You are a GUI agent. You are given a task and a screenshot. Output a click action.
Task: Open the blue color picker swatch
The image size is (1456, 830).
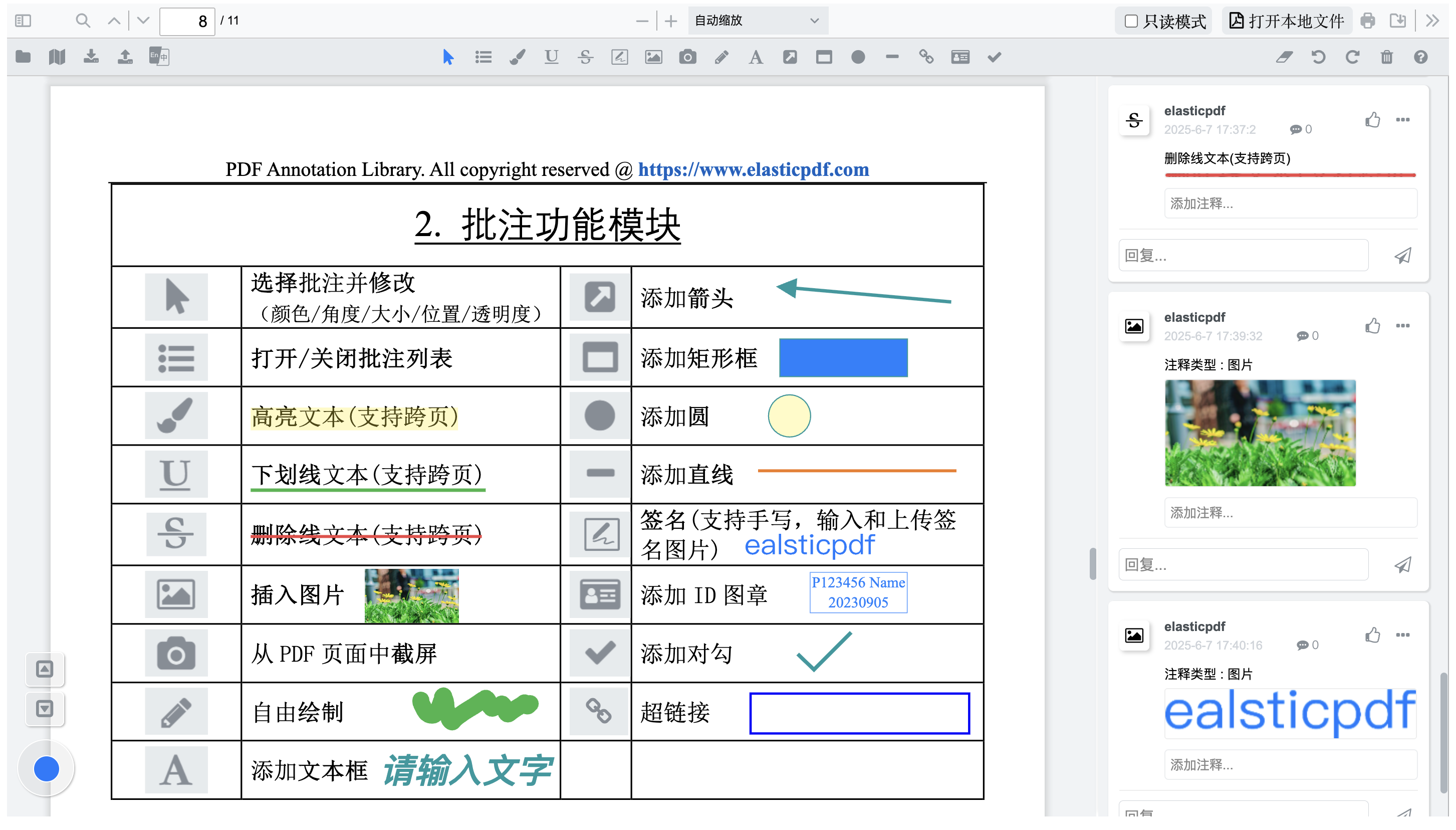coord(46,768)
